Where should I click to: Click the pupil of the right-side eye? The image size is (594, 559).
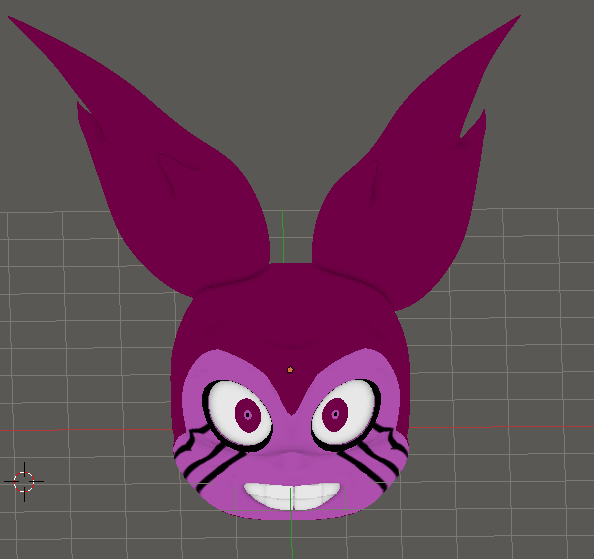click(x=335, y=414)
